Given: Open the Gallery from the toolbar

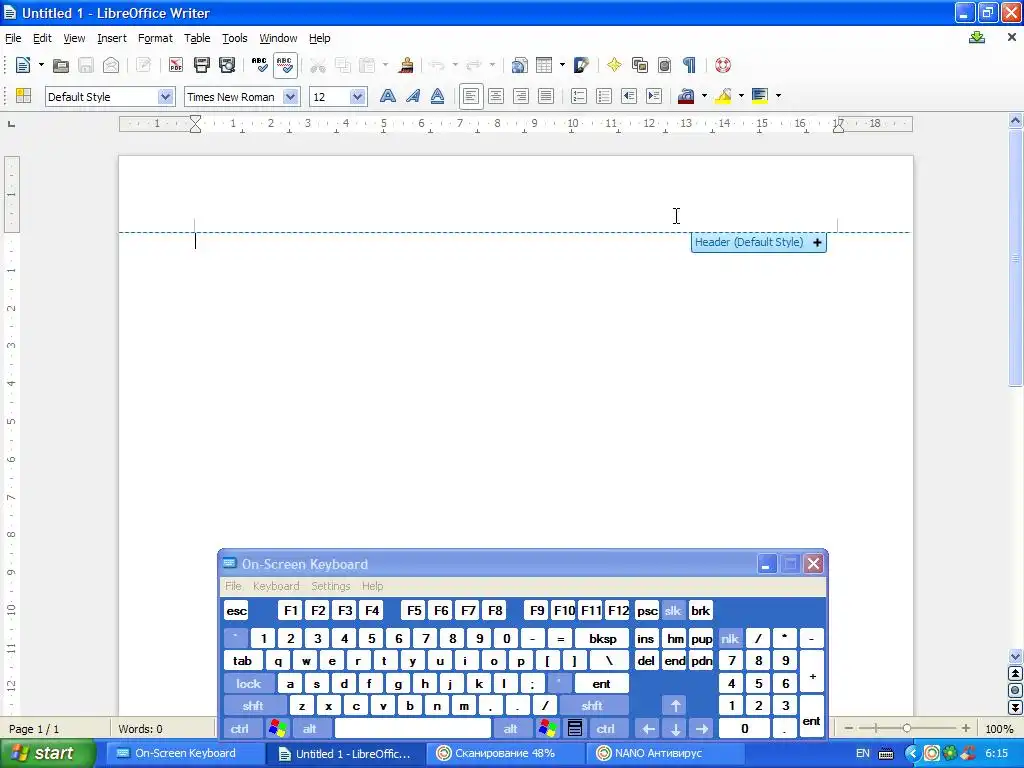Looking at the screenshot, I should (639, 65).
